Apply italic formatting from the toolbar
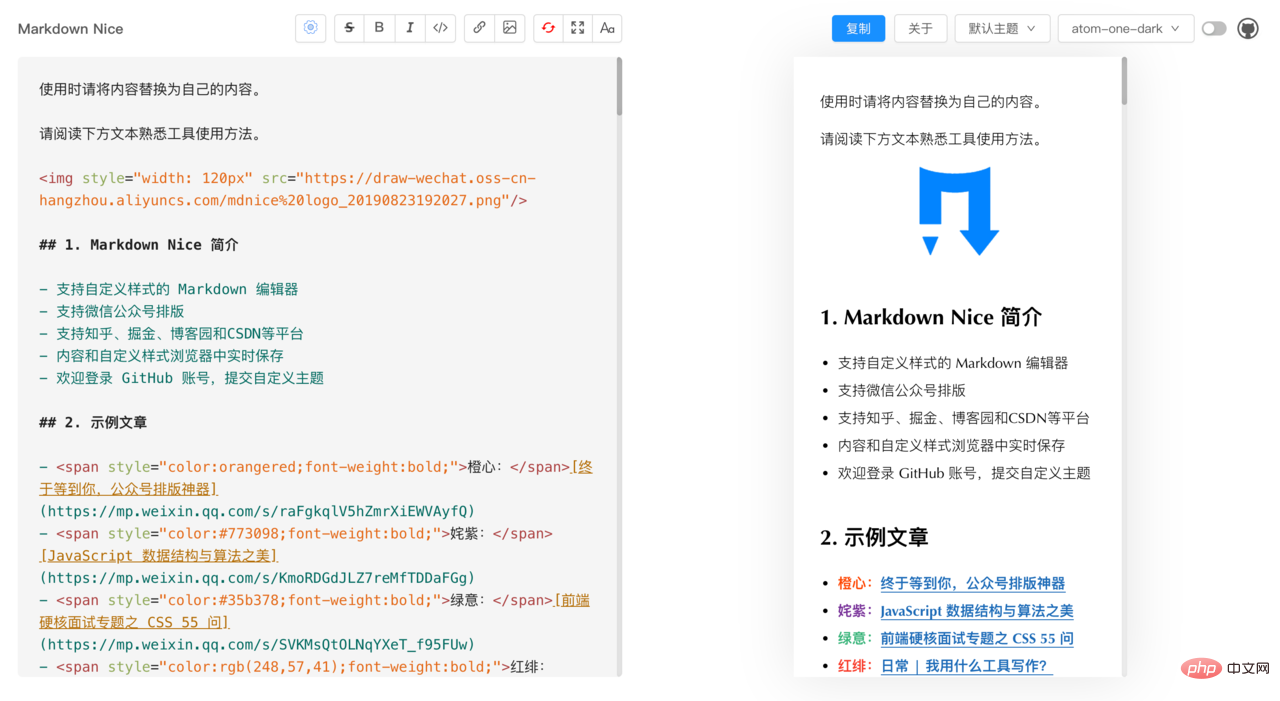The image size is (1280, 701). [410, 28]
